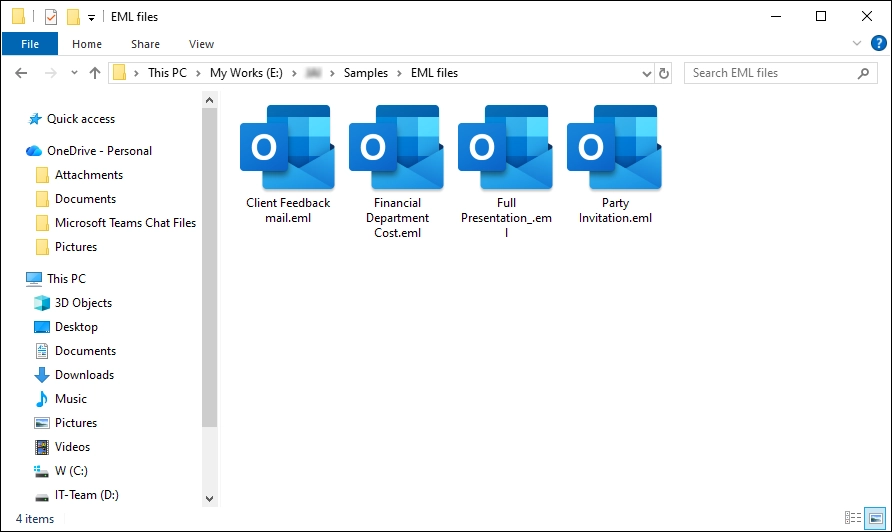Open the Home ribbon tab
The image size is (892, 532).
(x=86, y=44)
